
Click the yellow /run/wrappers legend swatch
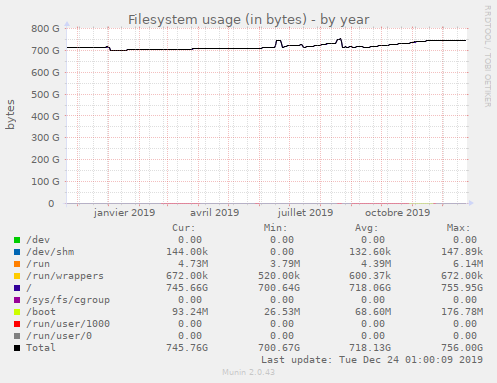(x=17, y=276)
